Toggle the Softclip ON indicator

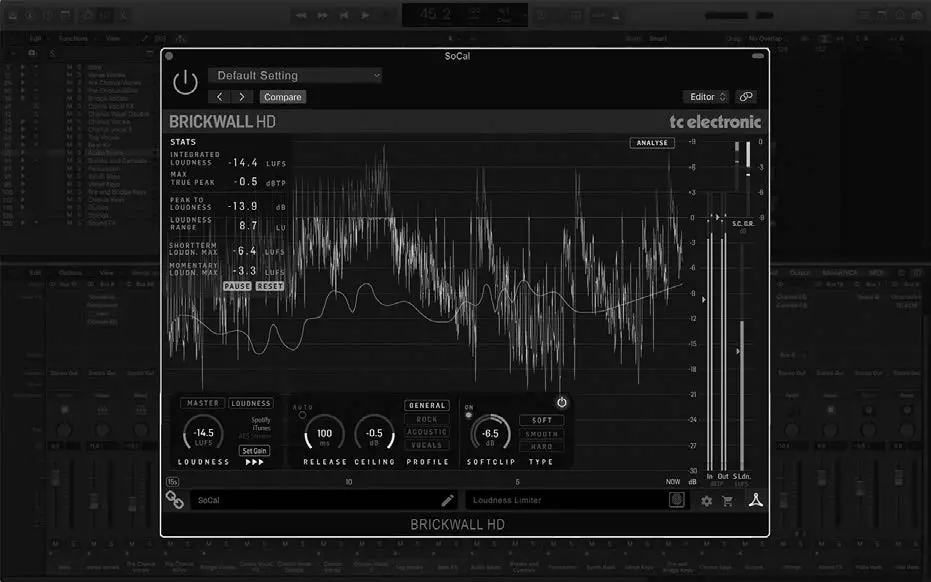coord(469,415)
